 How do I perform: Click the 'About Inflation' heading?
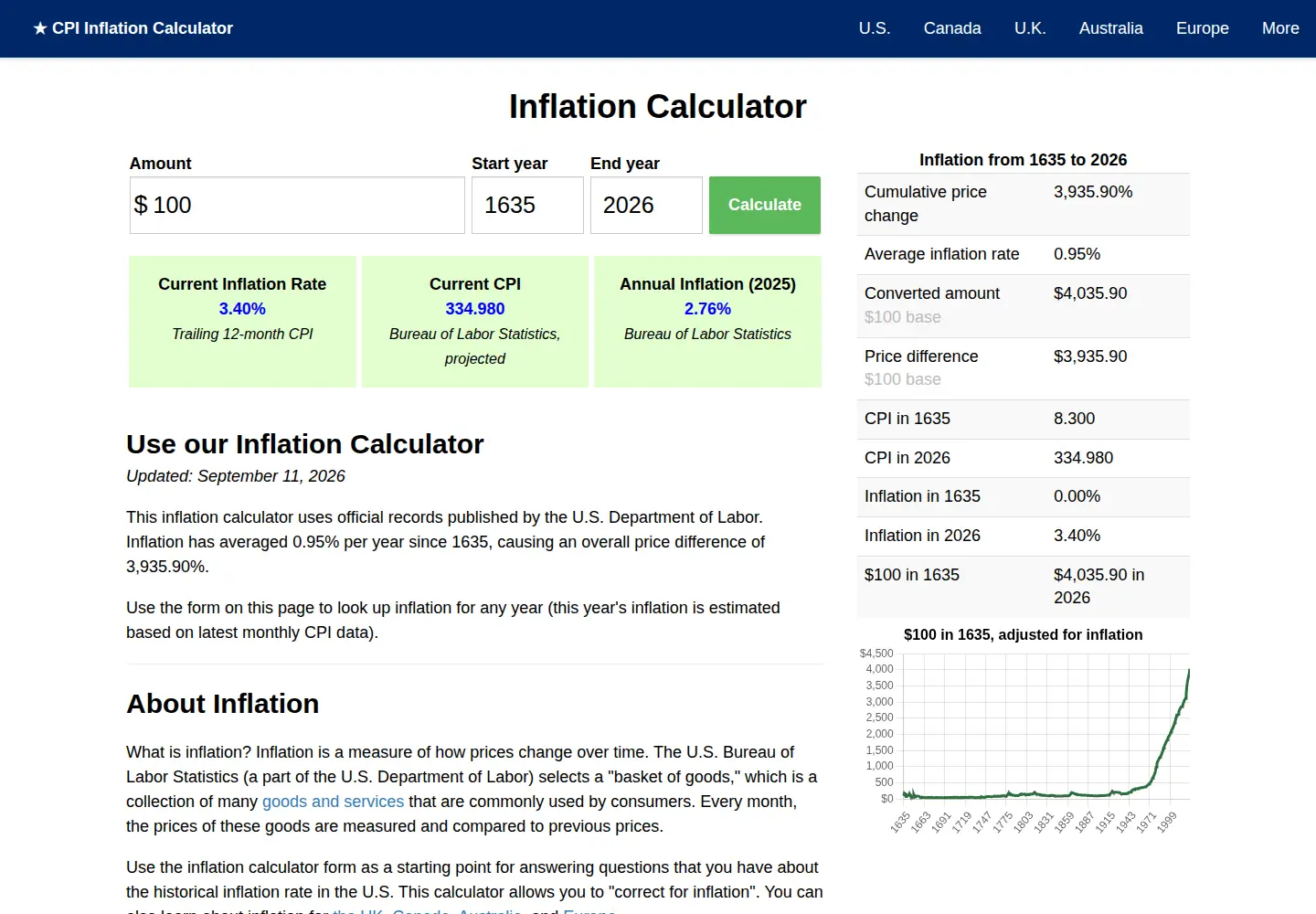(223, 704)
